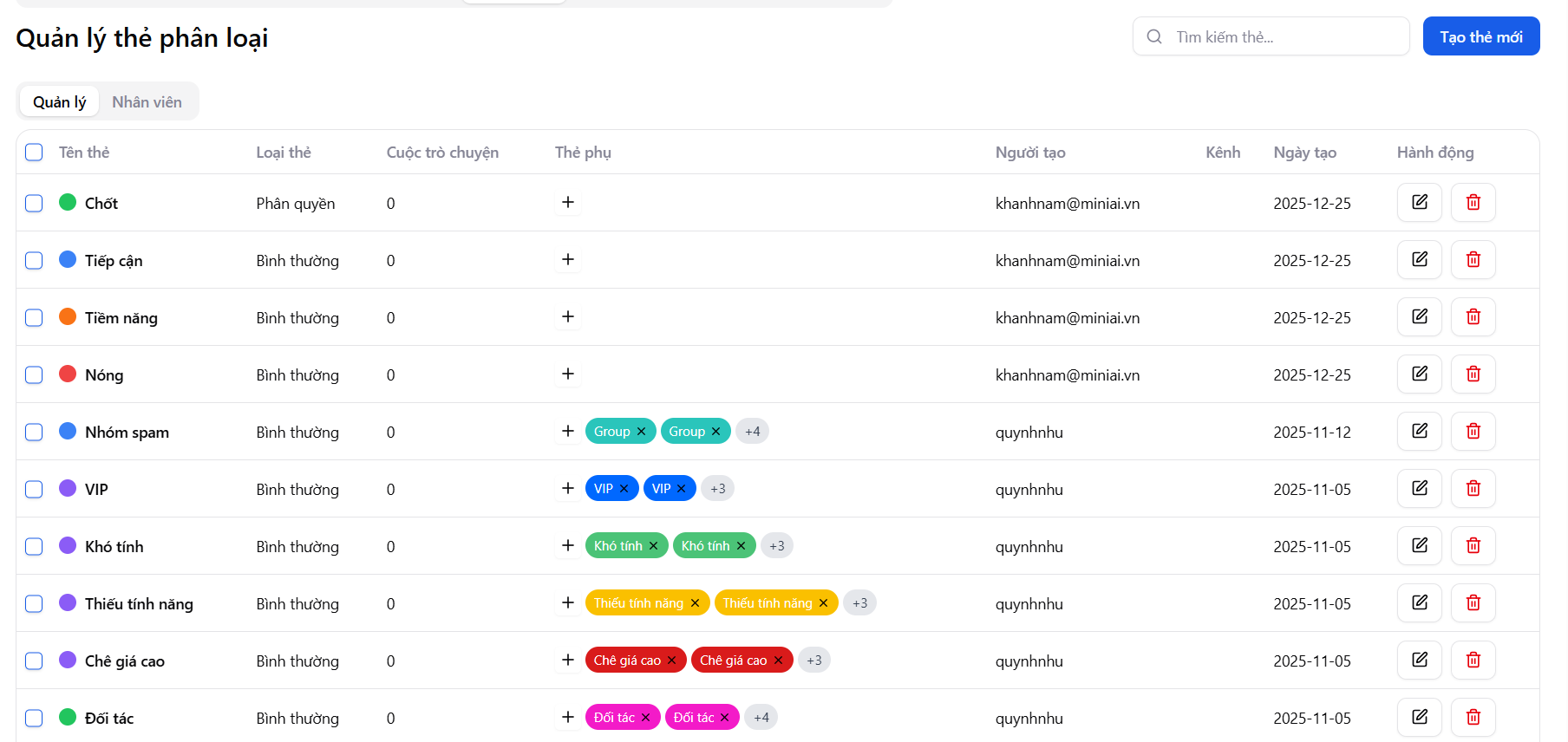Switch to the Nhân viên tab

pyautogui.click(x=147, y=102)
